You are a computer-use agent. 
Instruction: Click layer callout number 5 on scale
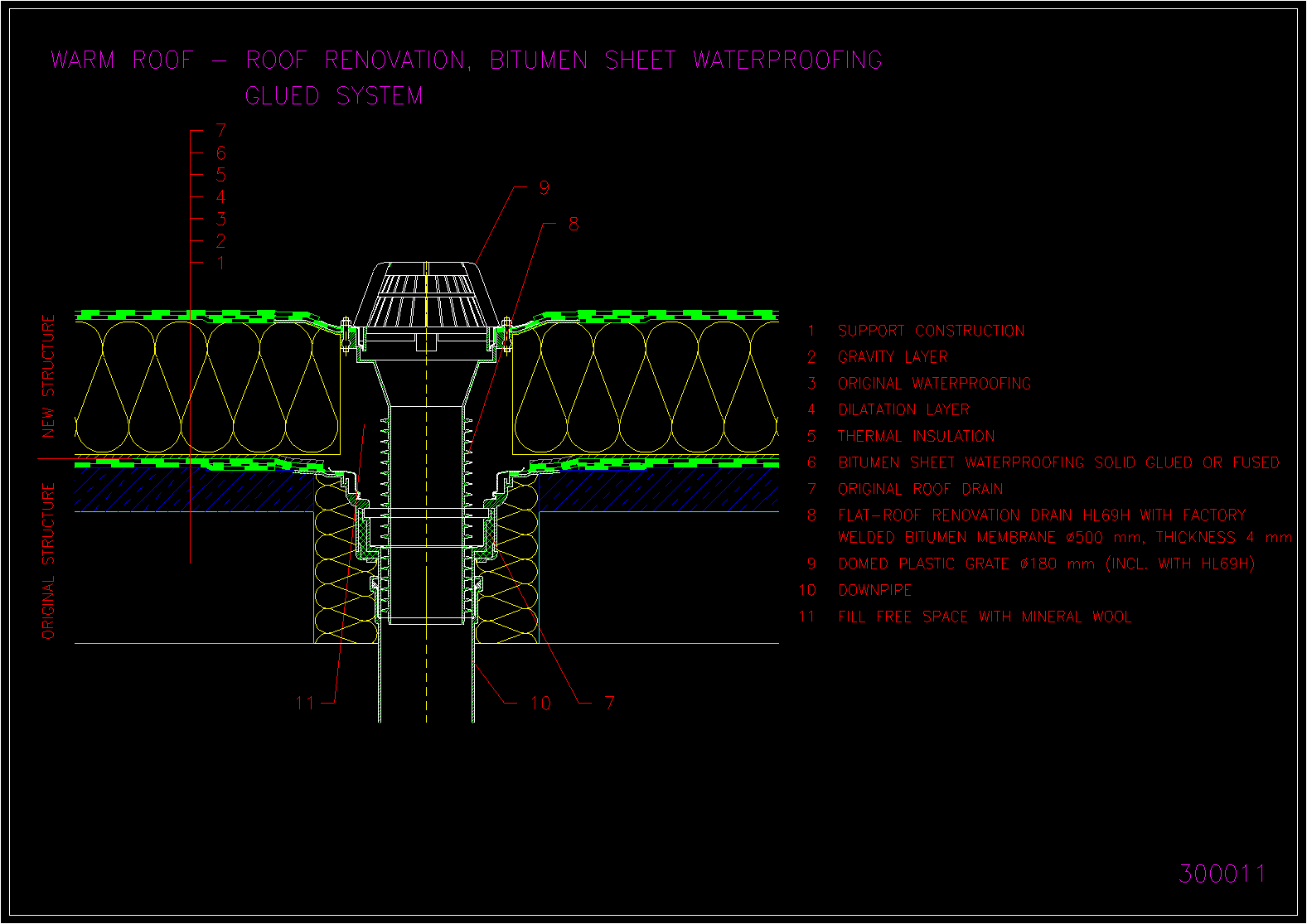220,175
